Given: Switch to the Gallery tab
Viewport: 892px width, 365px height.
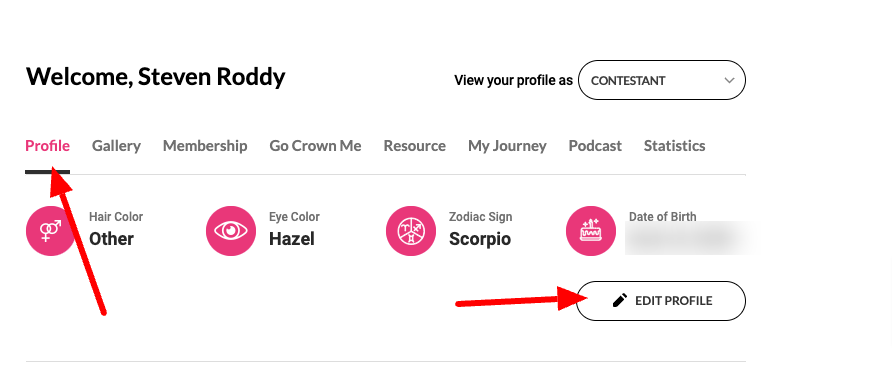Looking at the screenshot, I should [116, 146].
